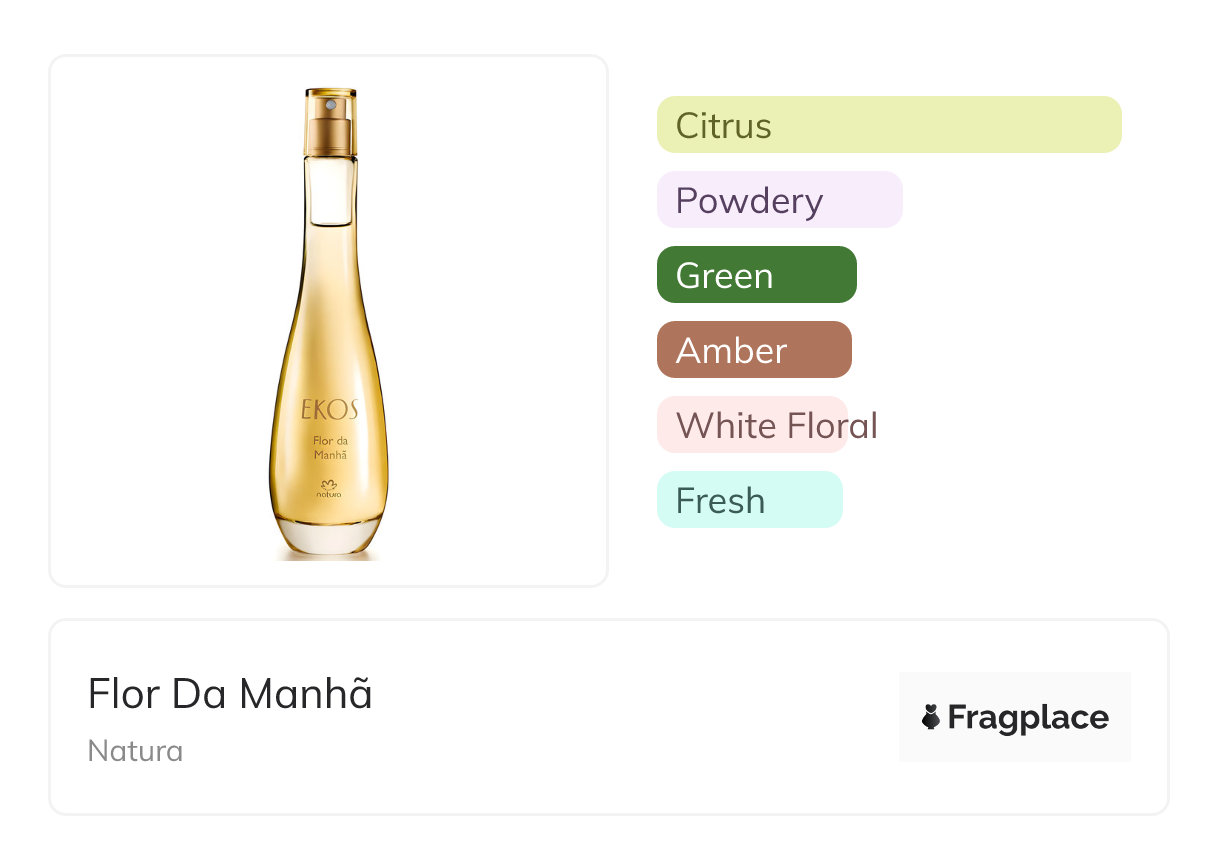
Task: Click the EKOS lettering on the bottle
Action: pyautogui.click(x=329, y=410)
